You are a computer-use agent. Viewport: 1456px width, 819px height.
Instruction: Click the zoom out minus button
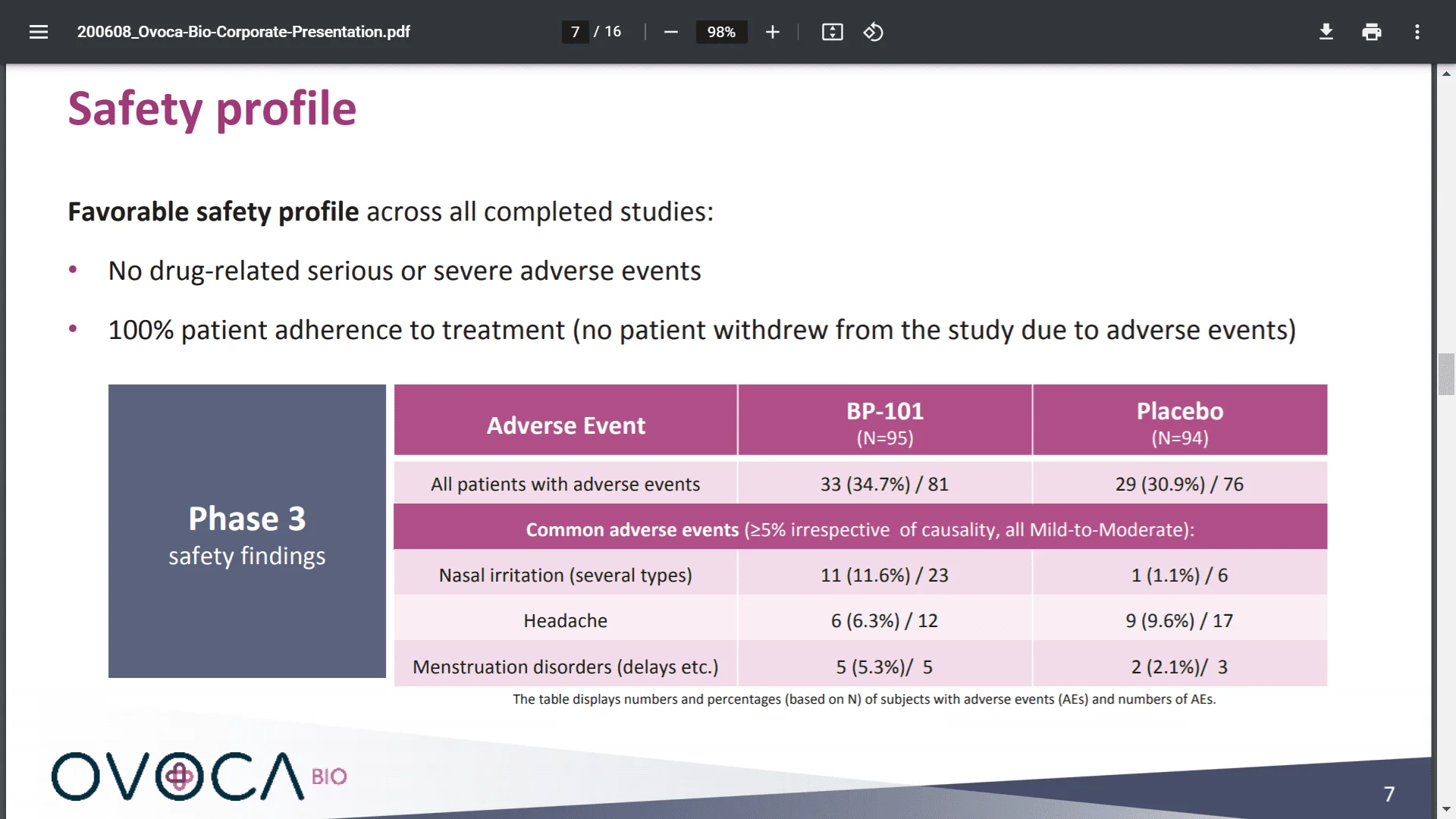pyautogui.click(x=670, y=32)
